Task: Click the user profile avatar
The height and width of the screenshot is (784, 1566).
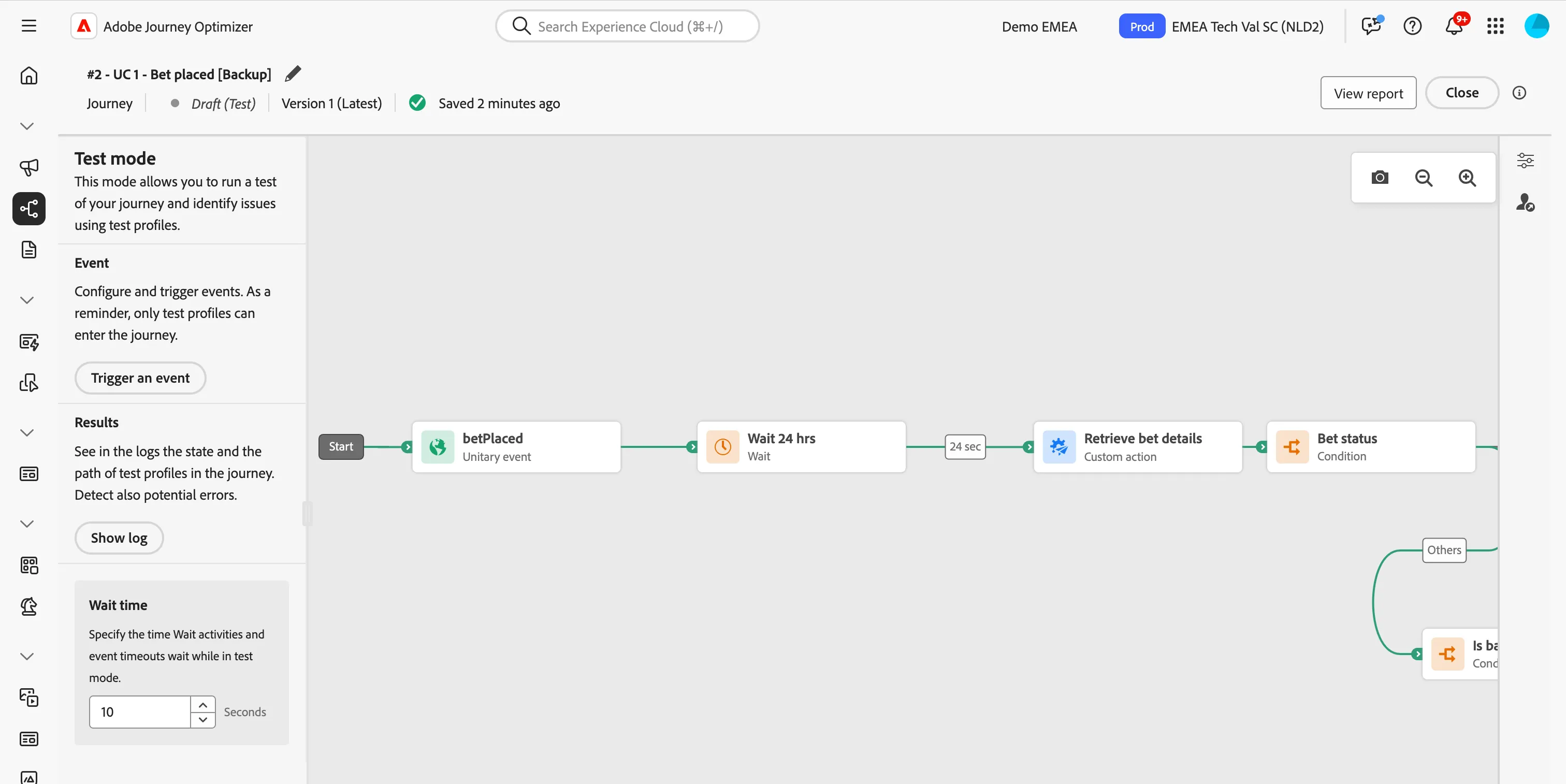Action: pyautogui.click(x=1536, y=26)
